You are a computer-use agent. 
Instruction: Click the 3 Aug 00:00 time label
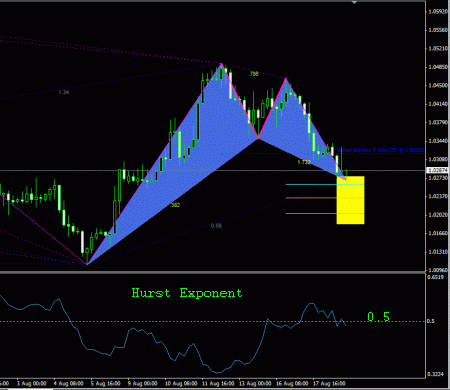[32, 384]
